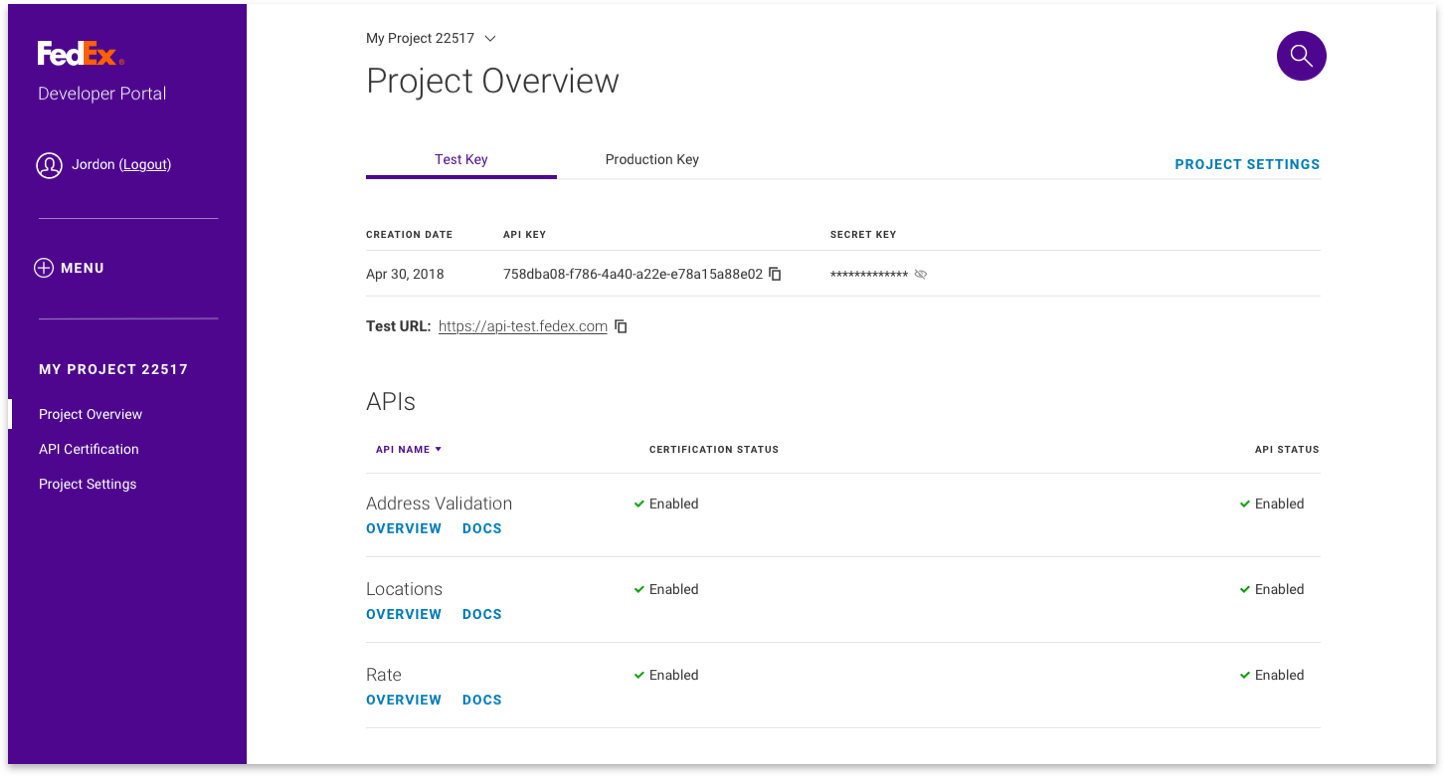Open the api-test.fedex.com URL link

point(523,327)
